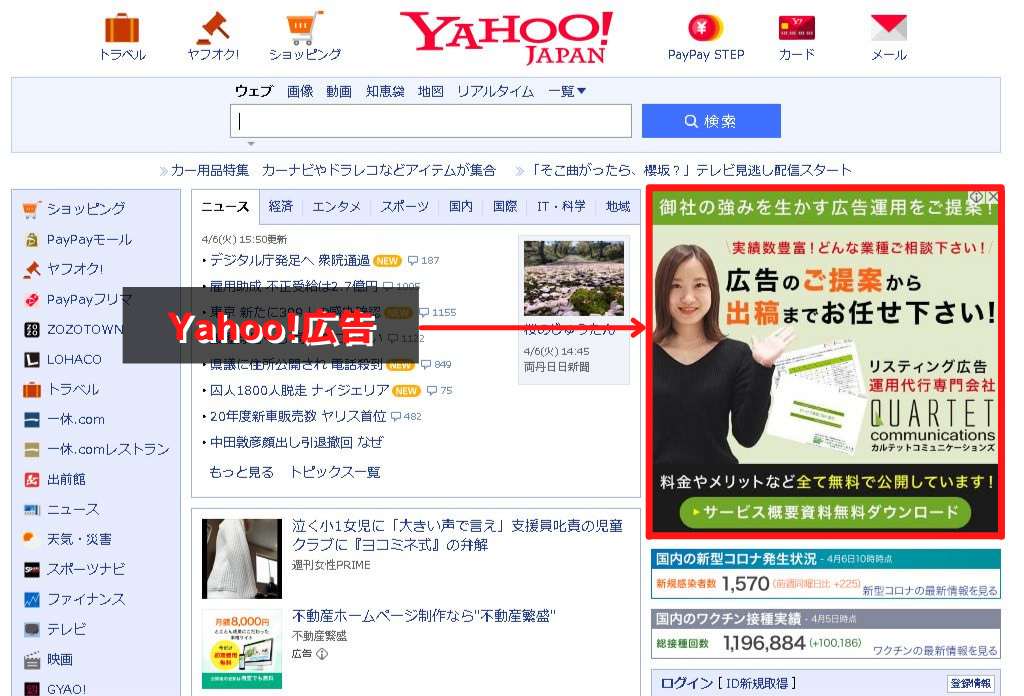Screen dimensions: 1024x696
Task: Open headline 囚人1800人脱走 ナイジェリア
Action: pos(299,390)
